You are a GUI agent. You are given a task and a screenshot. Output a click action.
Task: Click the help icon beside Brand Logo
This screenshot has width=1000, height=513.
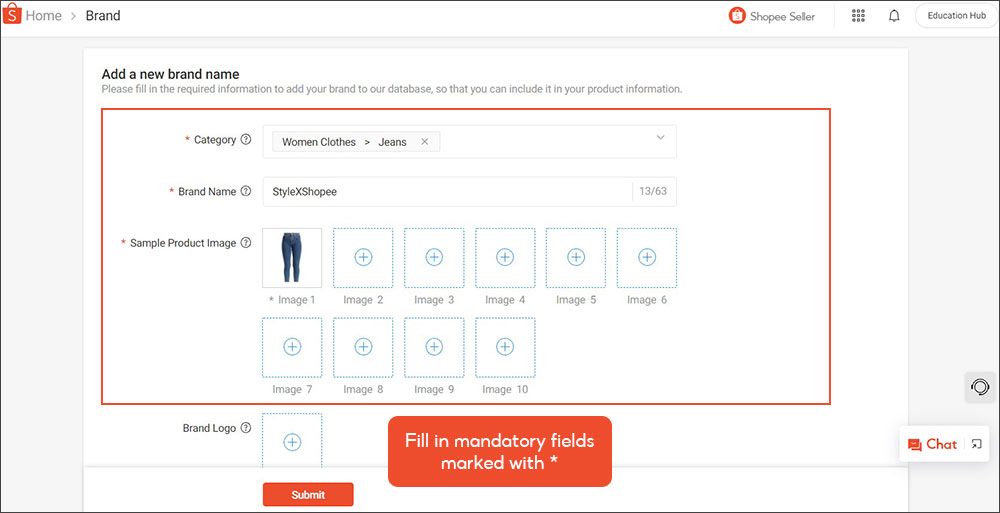(x=246, y=428)
